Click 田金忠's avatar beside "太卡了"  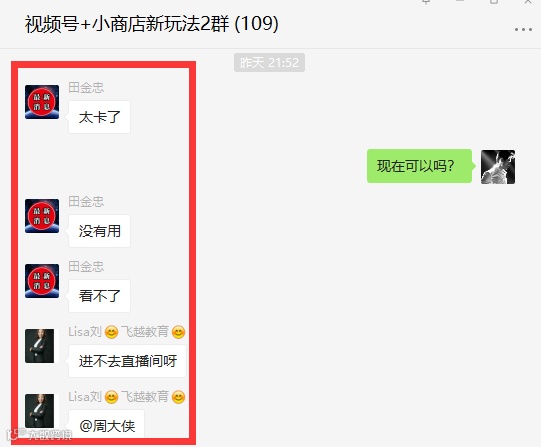click(x=42, y=102)
